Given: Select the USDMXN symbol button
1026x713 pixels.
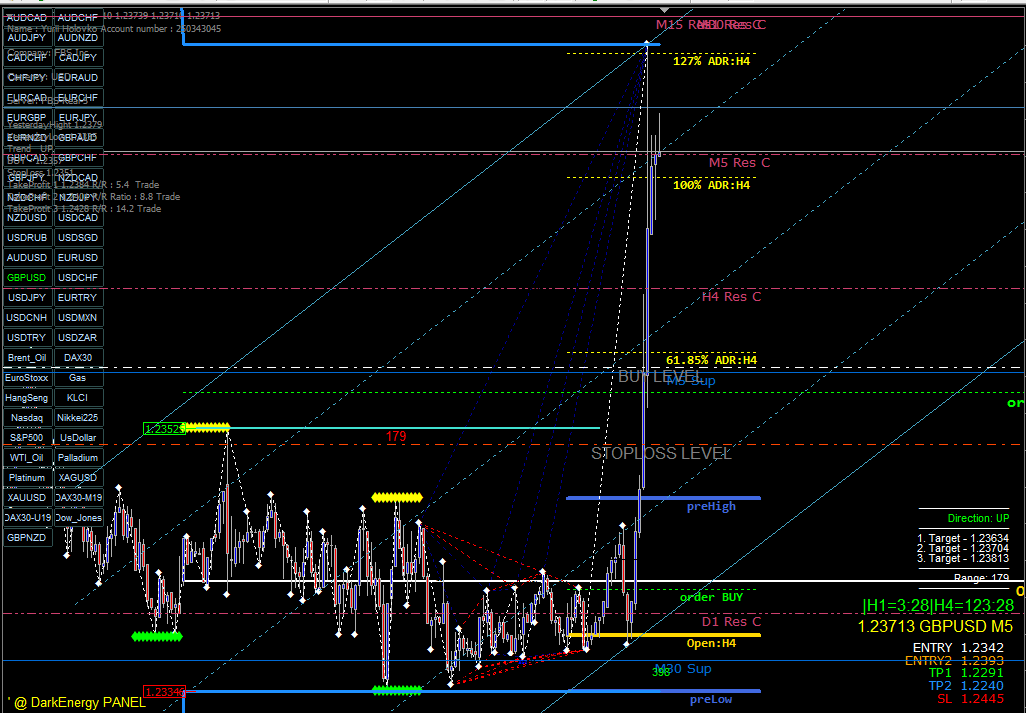Looking at the screenshot, I should click(x=79, y=318).
